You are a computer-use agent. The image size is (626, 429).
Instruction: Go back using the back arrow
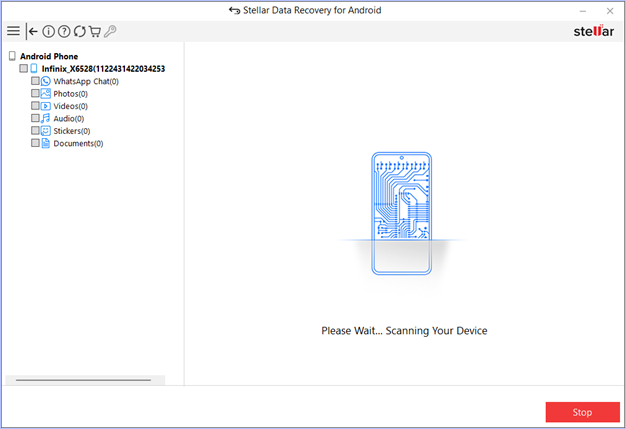point(33,31)
